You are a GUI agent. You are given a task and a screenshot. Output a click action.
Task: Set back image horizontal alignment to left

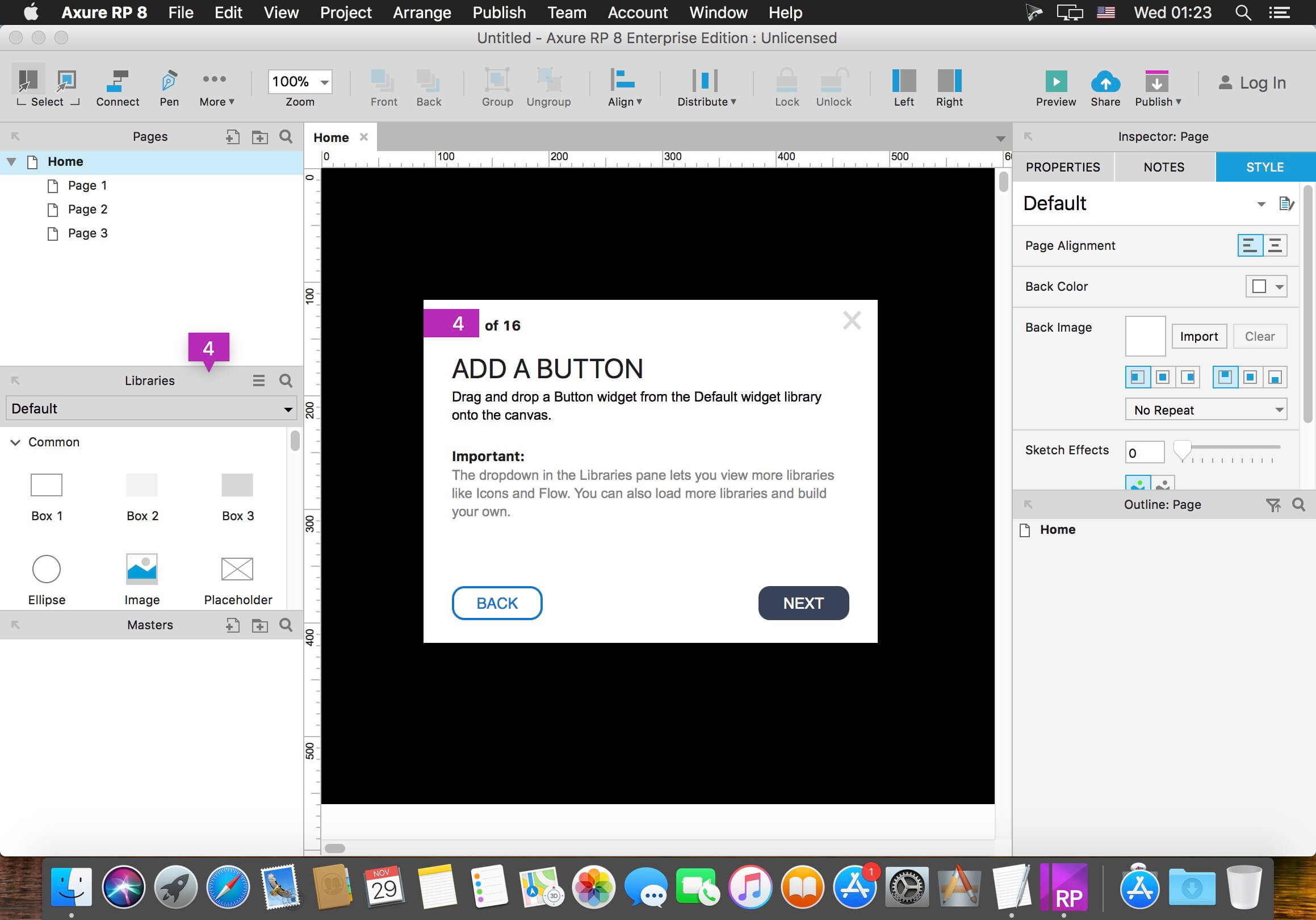coord(1137,377)
